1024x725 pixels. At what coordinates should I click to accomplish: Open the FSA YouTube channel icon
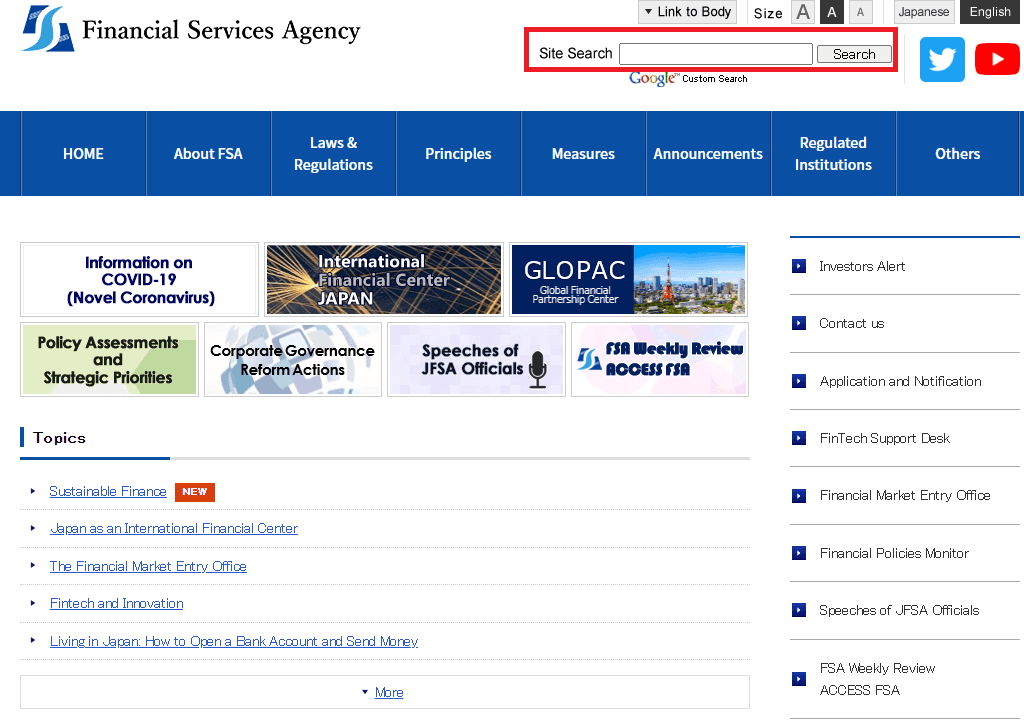click(x=997, y=59)
